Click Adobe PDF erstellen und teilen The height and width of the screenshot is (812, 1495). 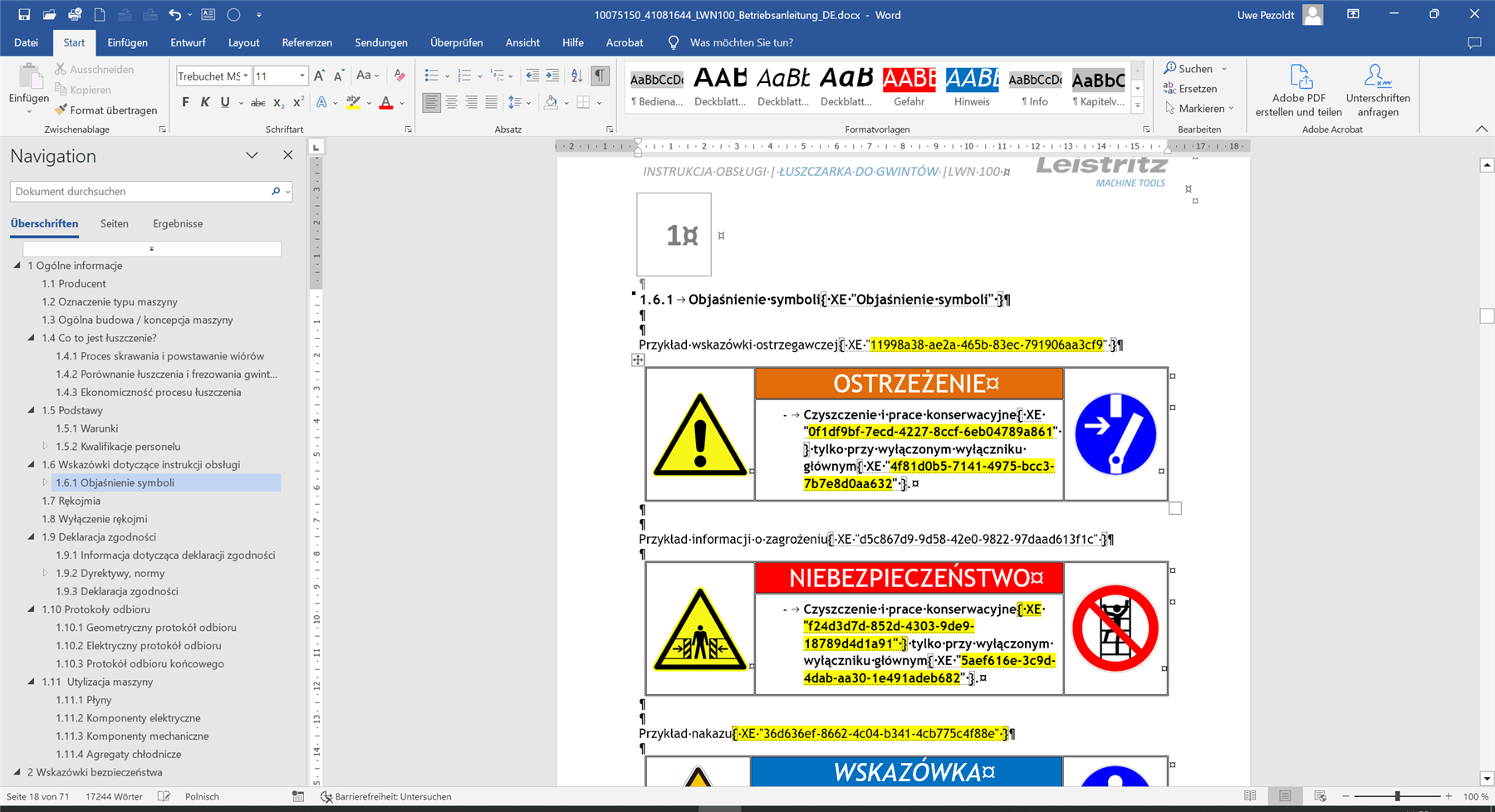(1298, 90)
